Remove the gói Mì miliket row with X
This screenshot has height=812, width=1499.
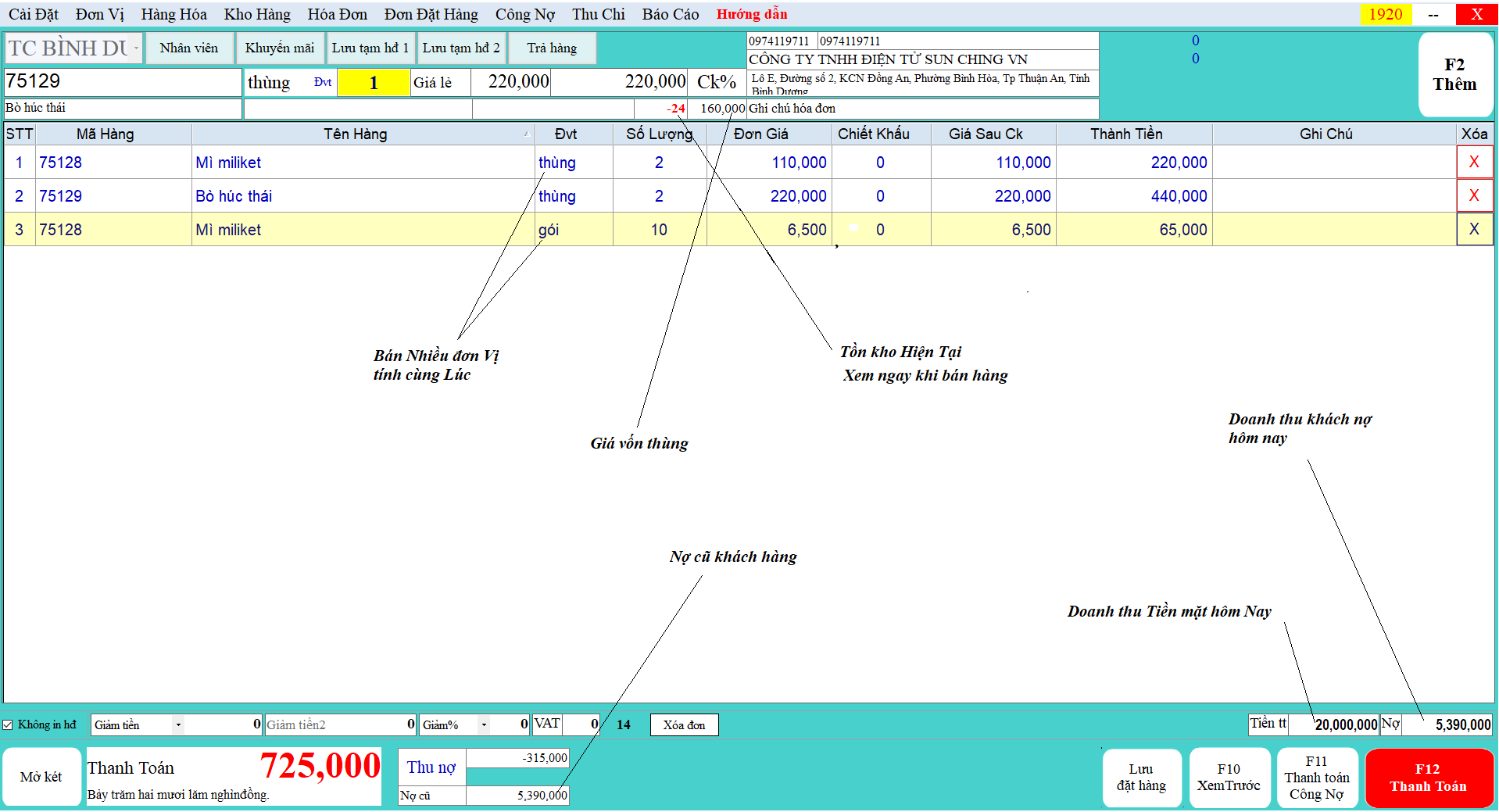tap(1474, 229)
